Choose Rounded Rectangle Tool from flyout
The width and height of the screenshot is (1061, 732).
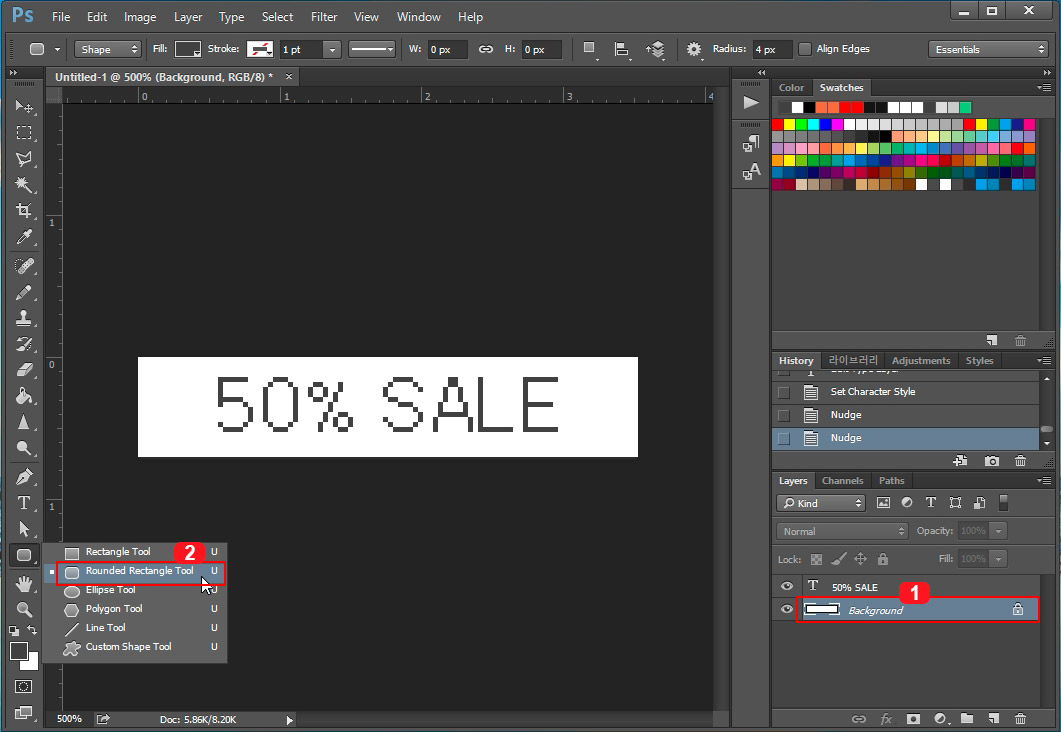(x=139, y=571)
